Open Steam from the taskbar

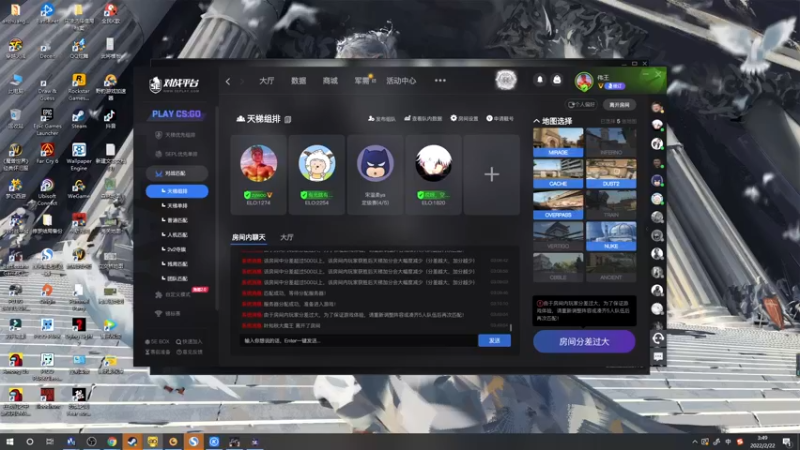[x=132, y=441]
